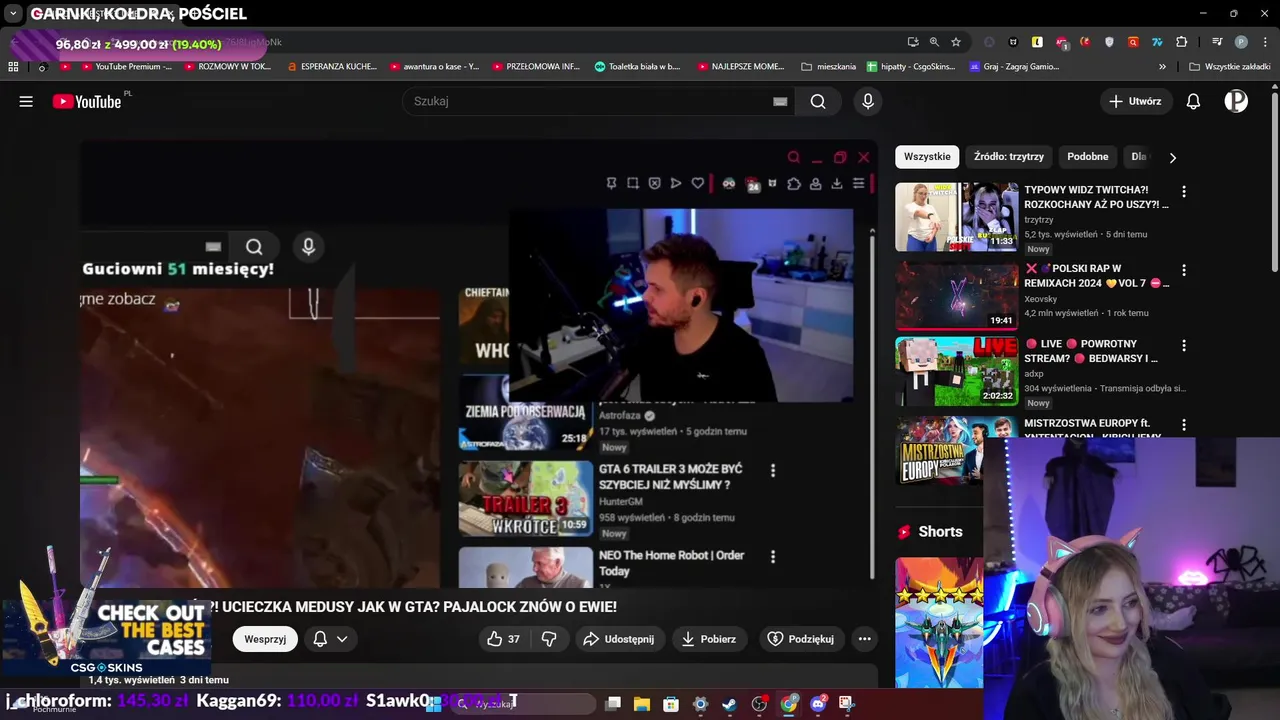Open options for GTA 6 TRAILER 3 video
Viewport: 1280px width, 720px height.
(772, 470)
